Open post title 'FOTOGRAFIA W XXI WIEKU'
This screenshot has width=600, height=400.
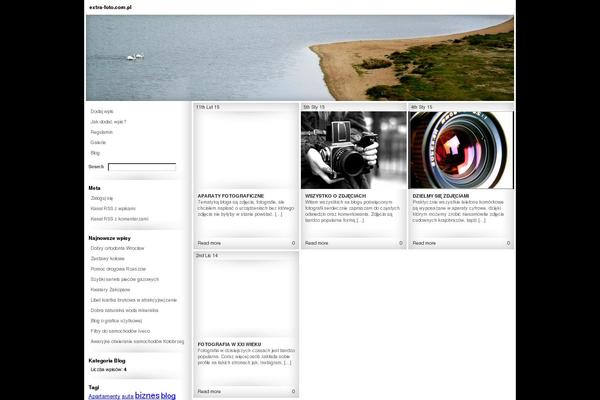click(x=229, y=344)
